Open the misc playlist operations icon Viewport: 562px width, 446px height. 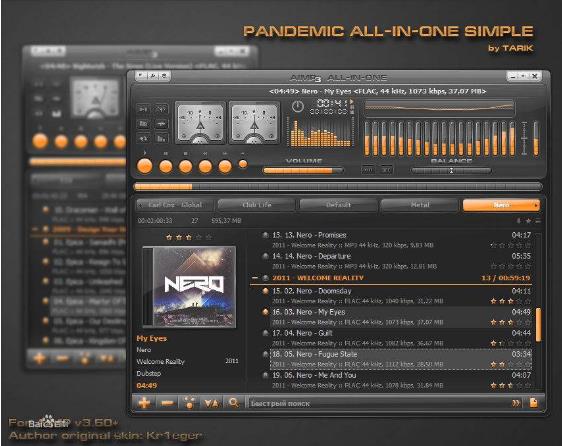(x=189, y=403)
